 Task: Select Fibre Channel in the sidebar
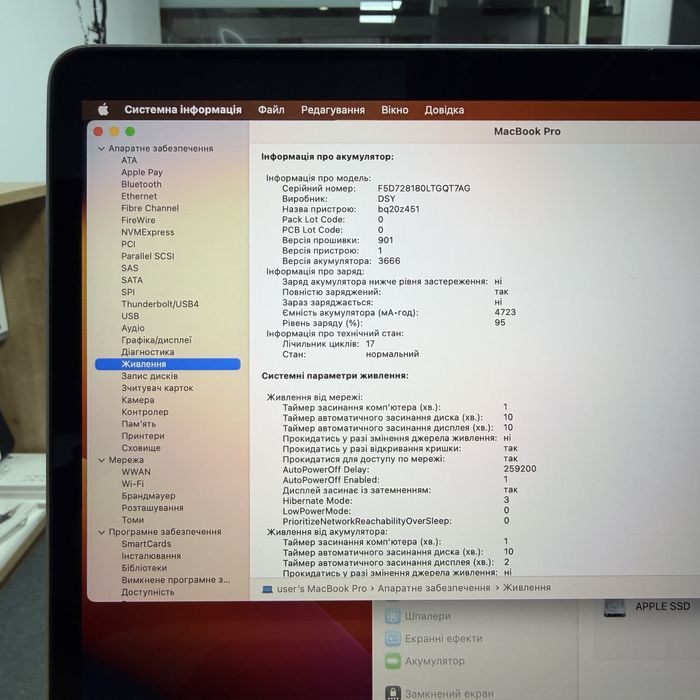(x=150, y=208)
